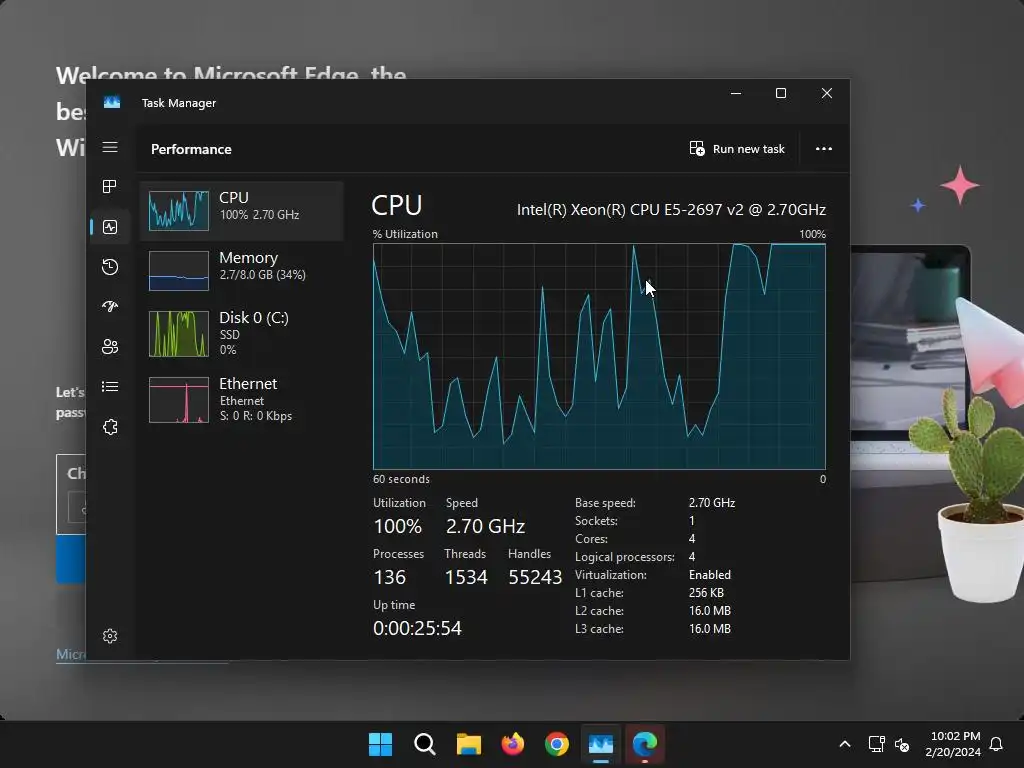Launch Google Chrome from the taskbar

[x=556, y=744]
